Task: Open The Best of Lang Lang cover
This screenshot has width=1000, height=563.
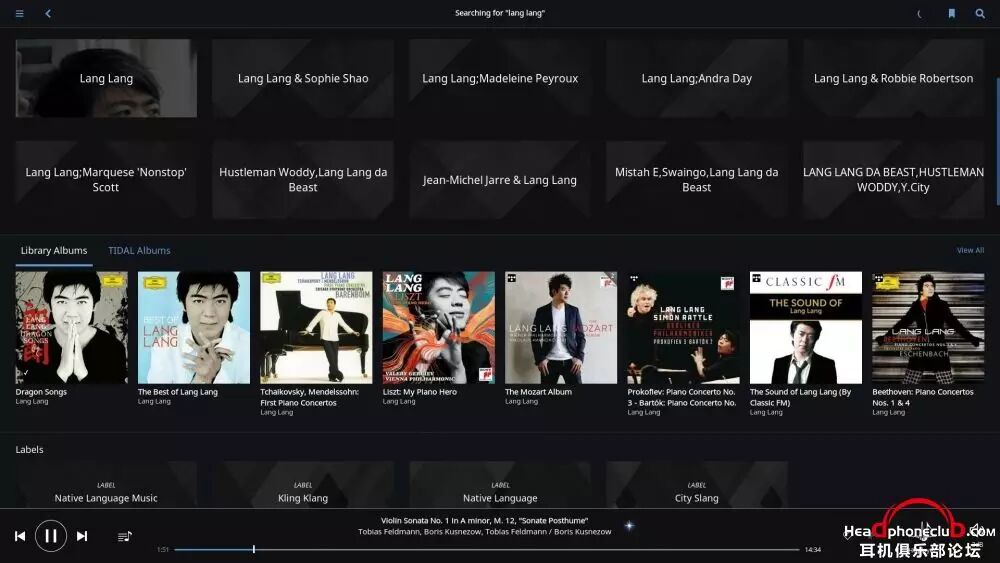Action: 194,328
